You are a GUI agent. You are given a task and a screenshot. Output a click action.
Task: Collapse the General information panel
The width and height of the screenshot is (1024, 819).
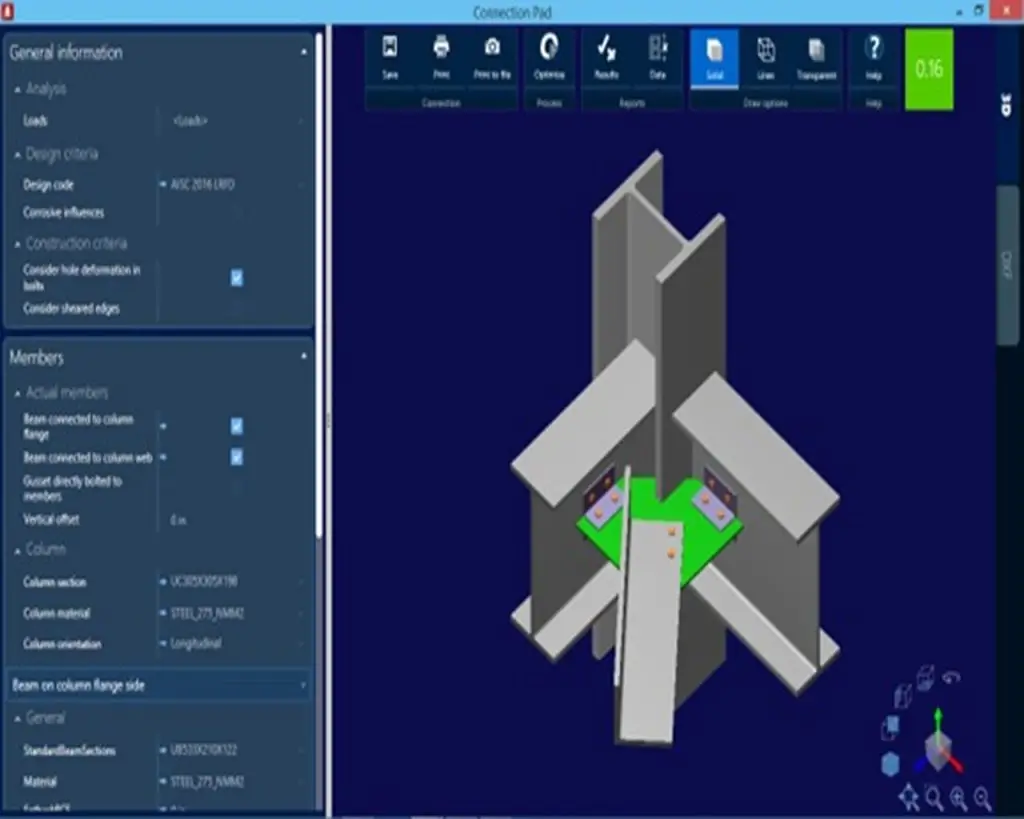tap(304, 52)
